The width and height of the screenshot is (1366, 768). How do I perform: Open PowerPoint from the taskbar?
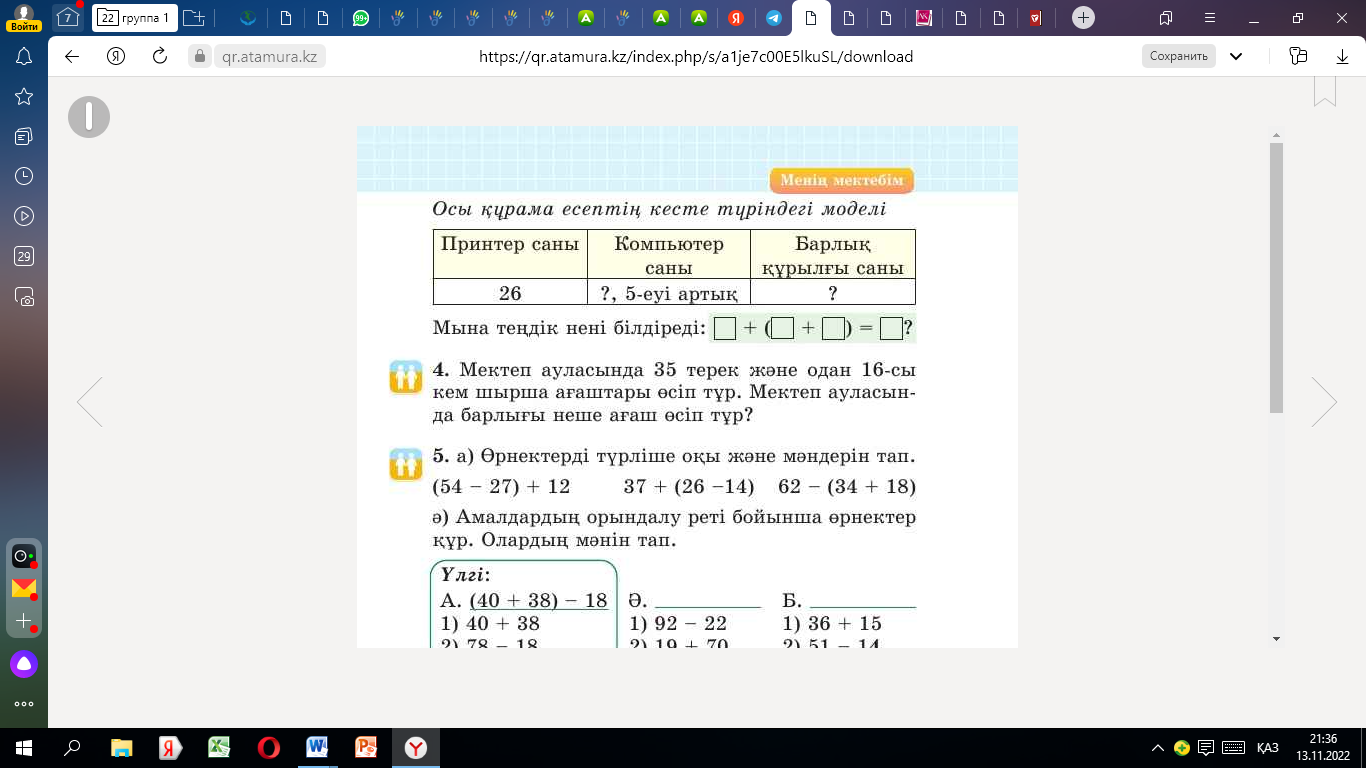click(366, 747)
